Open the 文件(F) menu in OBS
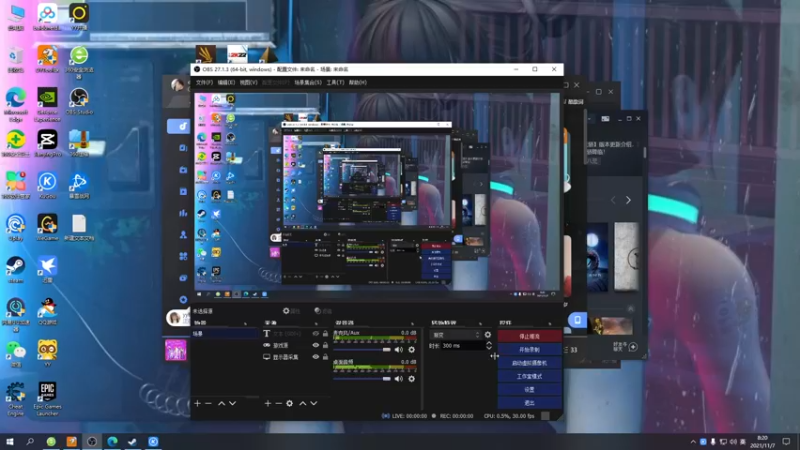Viewport: 800px width, 450px height. 204,82
